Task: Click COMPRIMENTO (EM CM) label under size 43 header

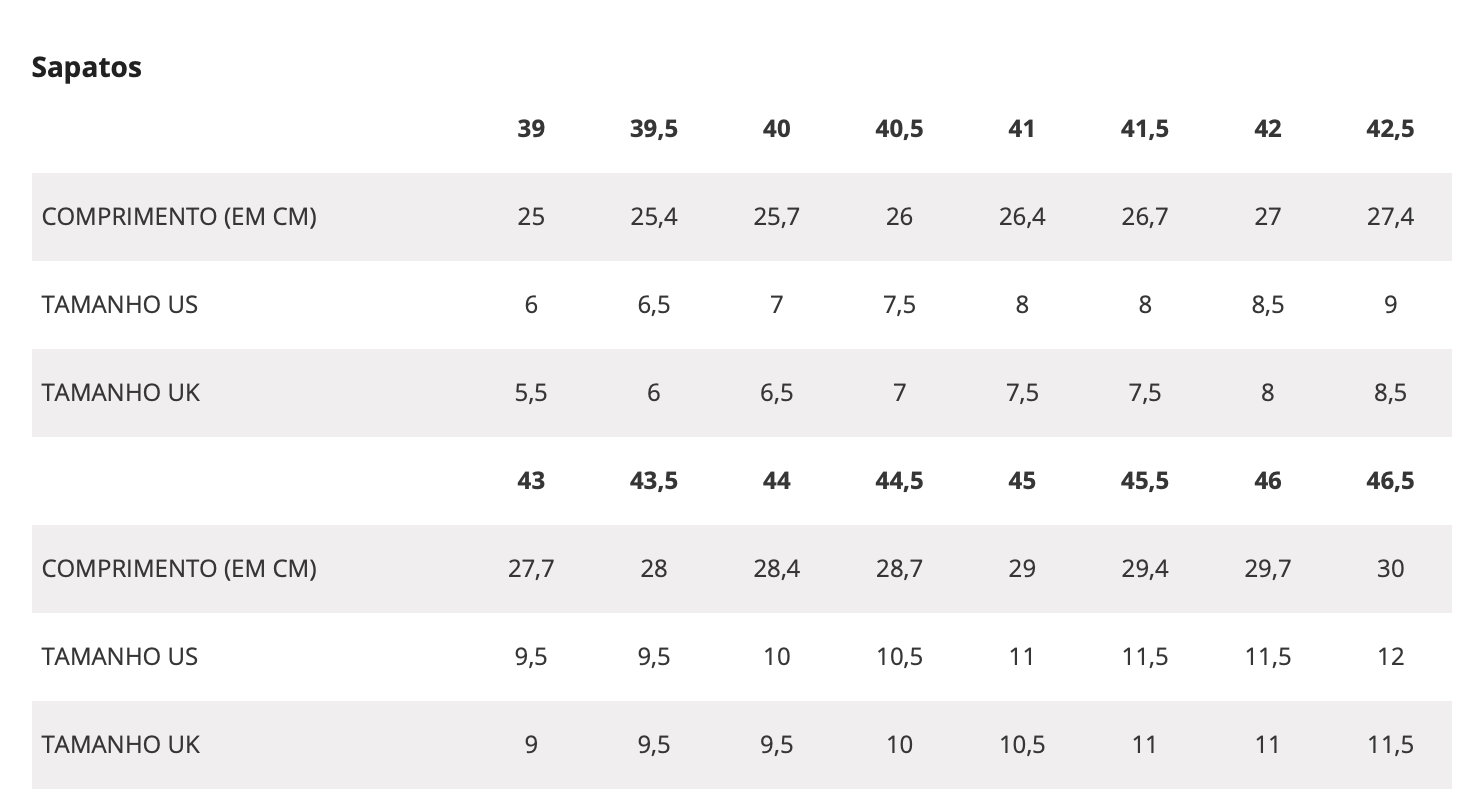Action: (179, 569)
